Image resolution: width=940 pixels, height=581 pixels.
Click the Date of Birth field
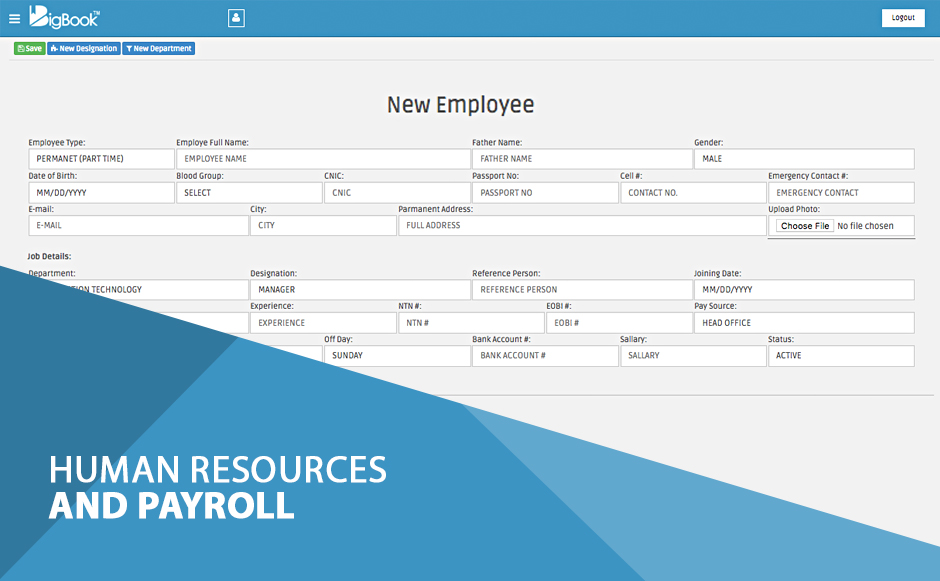(x=101, y=193)
